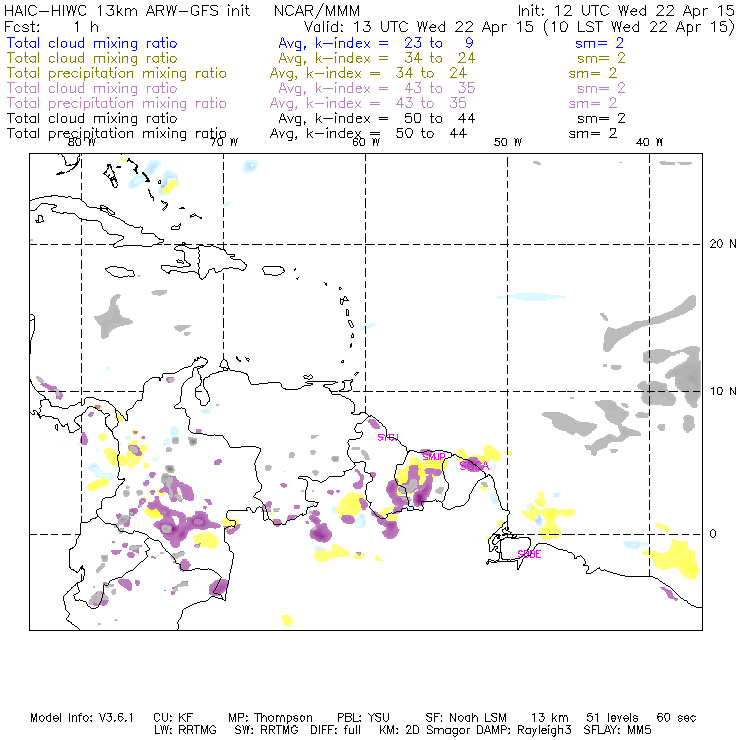Click the "LW: RRTMG" longwave text
Image resolution: width=740 pixels, height=740 pixels.
click(x=185, y=730)
